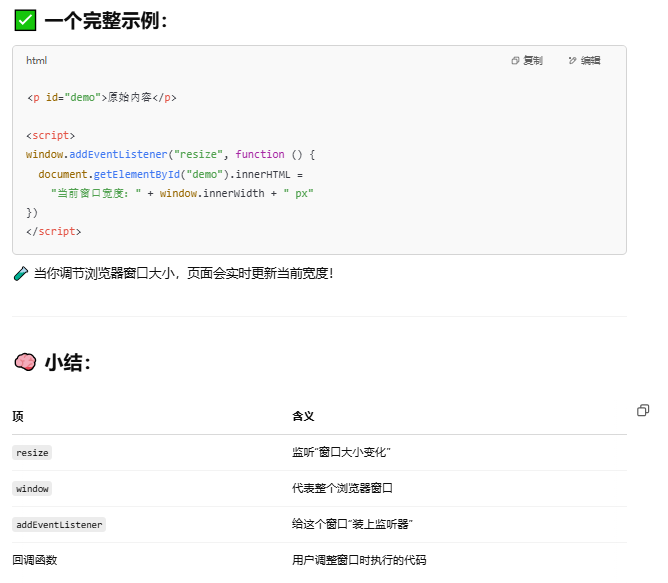Click the getElementById call in code
668x583 pixels.
point(136,174)
